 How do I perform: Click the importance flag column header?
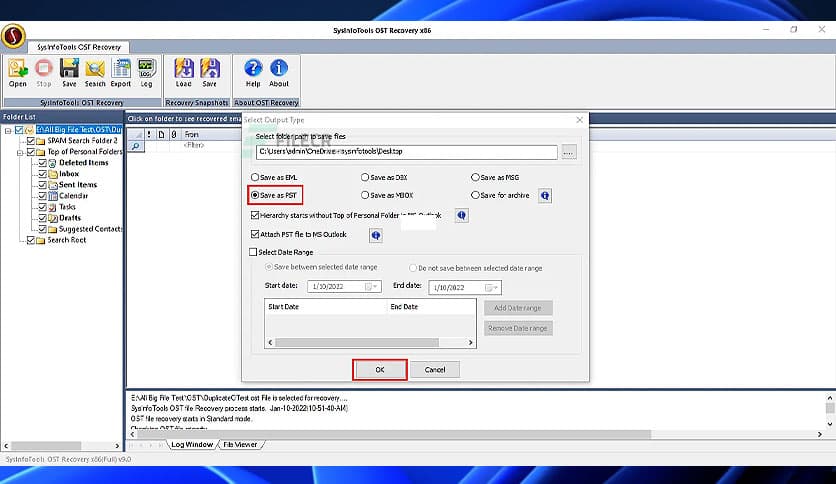coord(149,134)
